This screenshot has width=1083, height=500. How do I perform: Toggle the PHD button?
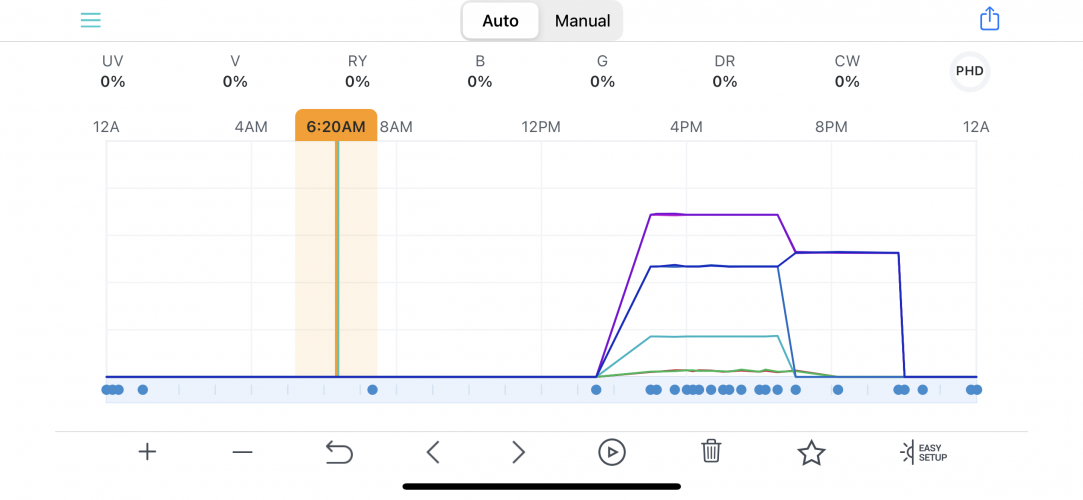[969, 72]
